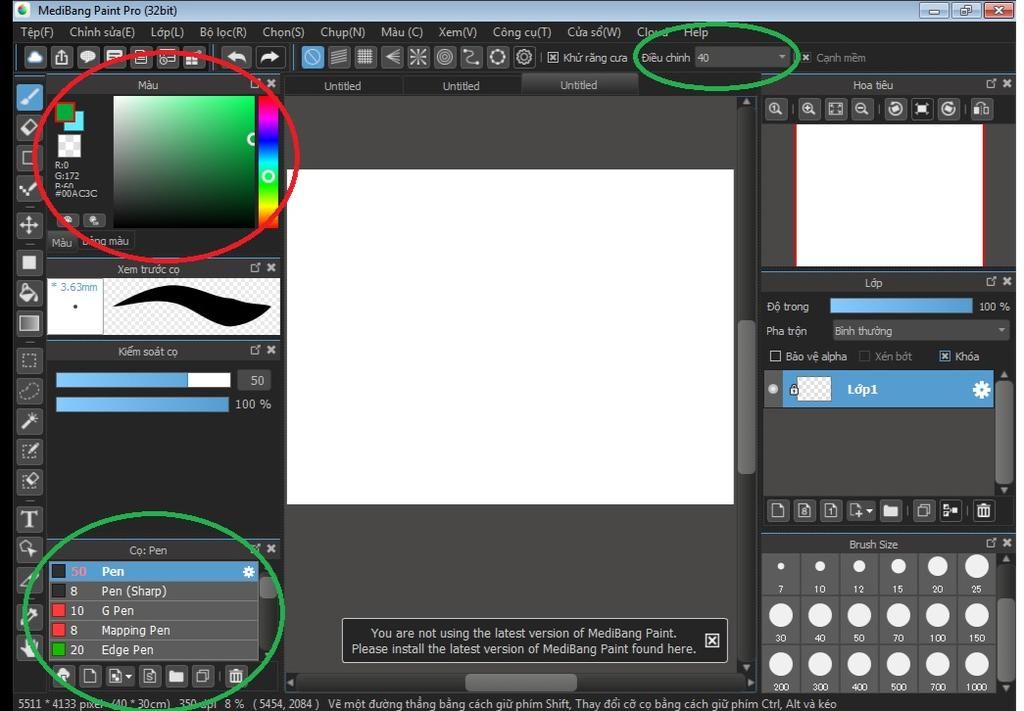Screen dimensions: 1024x711
Task: Enable Bảo vệ alpha checkbox
Action: 775,356
